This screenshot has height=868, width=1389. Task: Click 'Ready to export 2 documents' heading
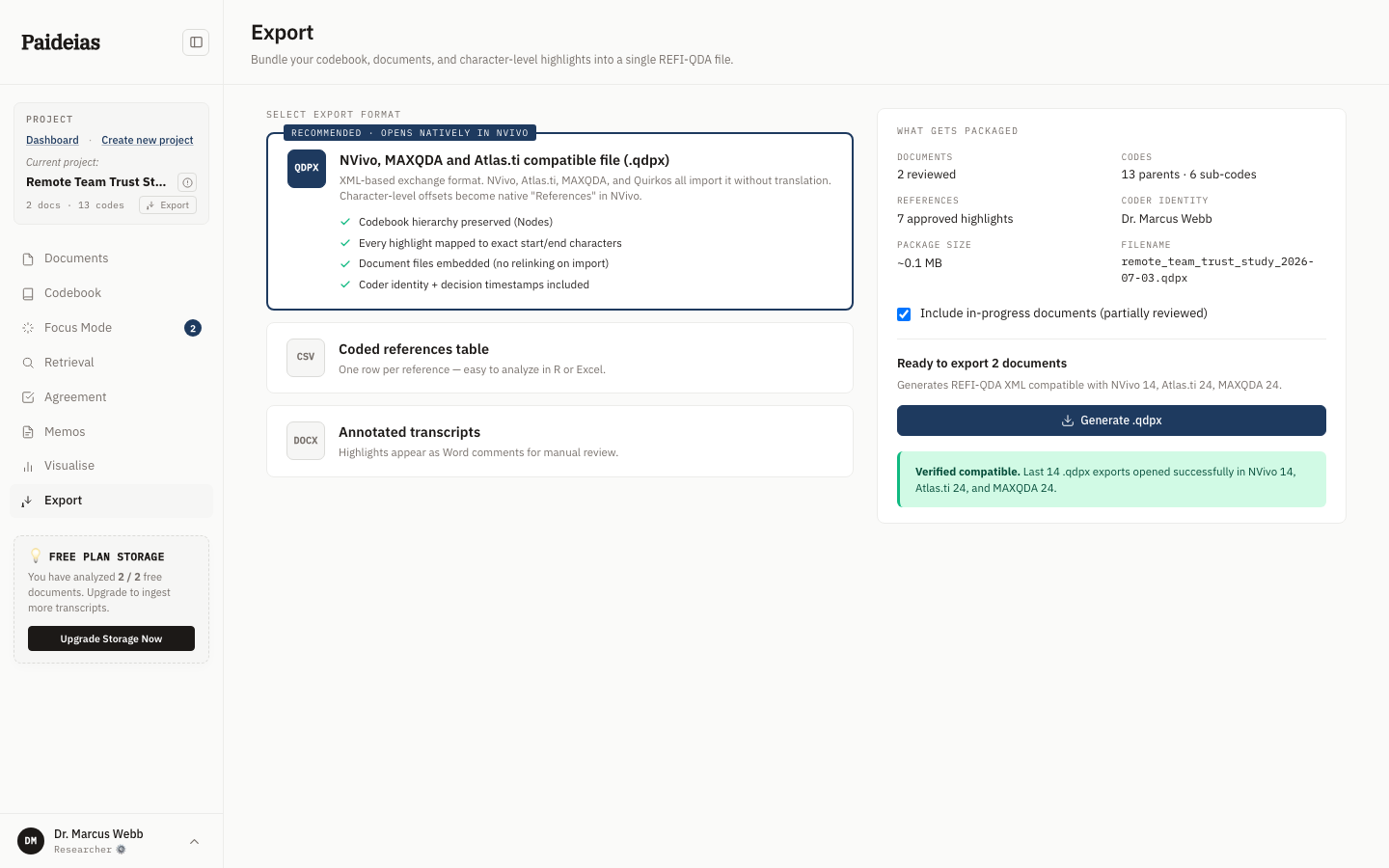[x=982, y=364]
